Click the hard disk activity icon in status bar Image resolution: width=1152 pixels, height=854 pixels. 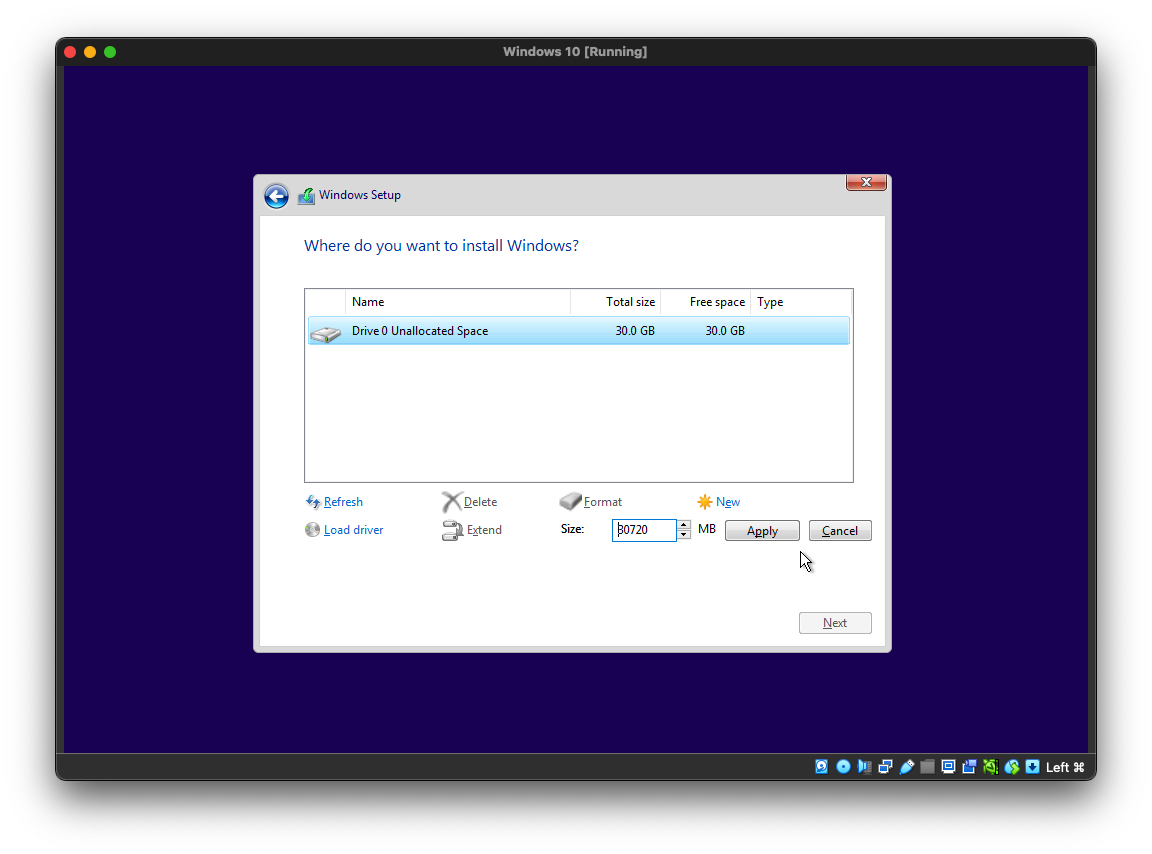pyautogui.click(x=822, y=767)
